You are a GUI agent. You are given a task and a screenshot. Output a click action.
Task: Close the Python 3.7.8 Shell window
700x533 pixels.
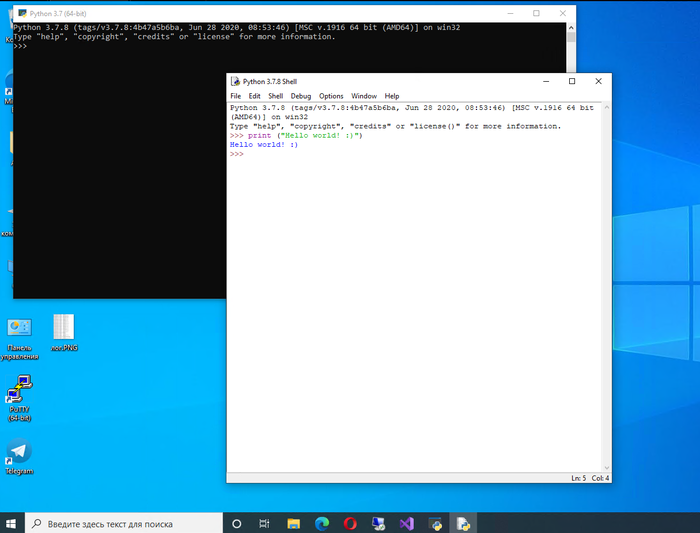tap(598, 81)
